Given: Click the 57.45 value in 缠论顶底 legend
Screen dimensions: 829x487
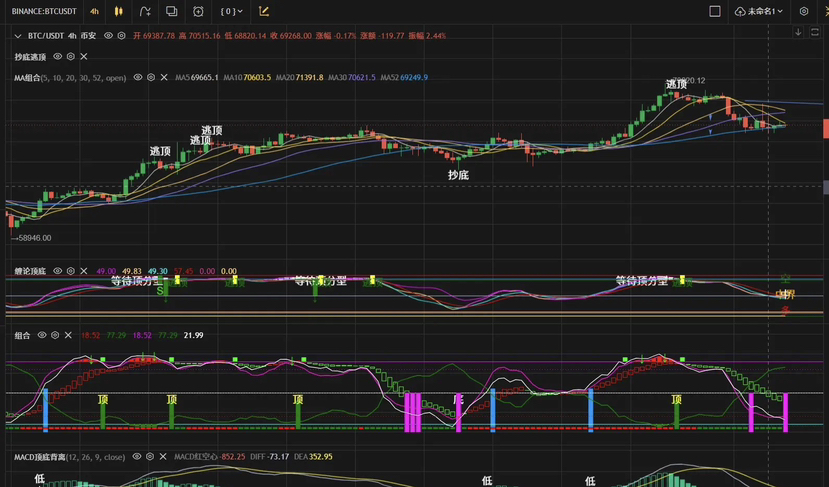Looking at the screenshot, I should point(183,271).
